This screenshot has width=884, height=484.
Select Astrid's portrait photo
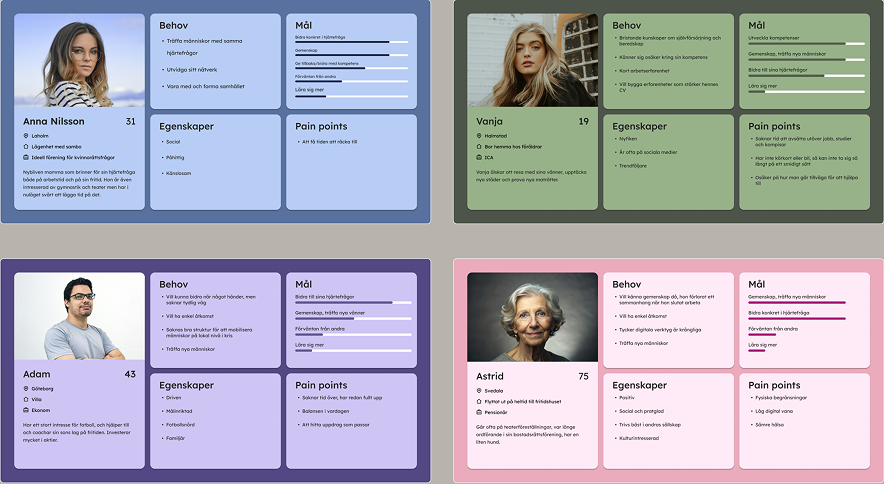(532, 317)
